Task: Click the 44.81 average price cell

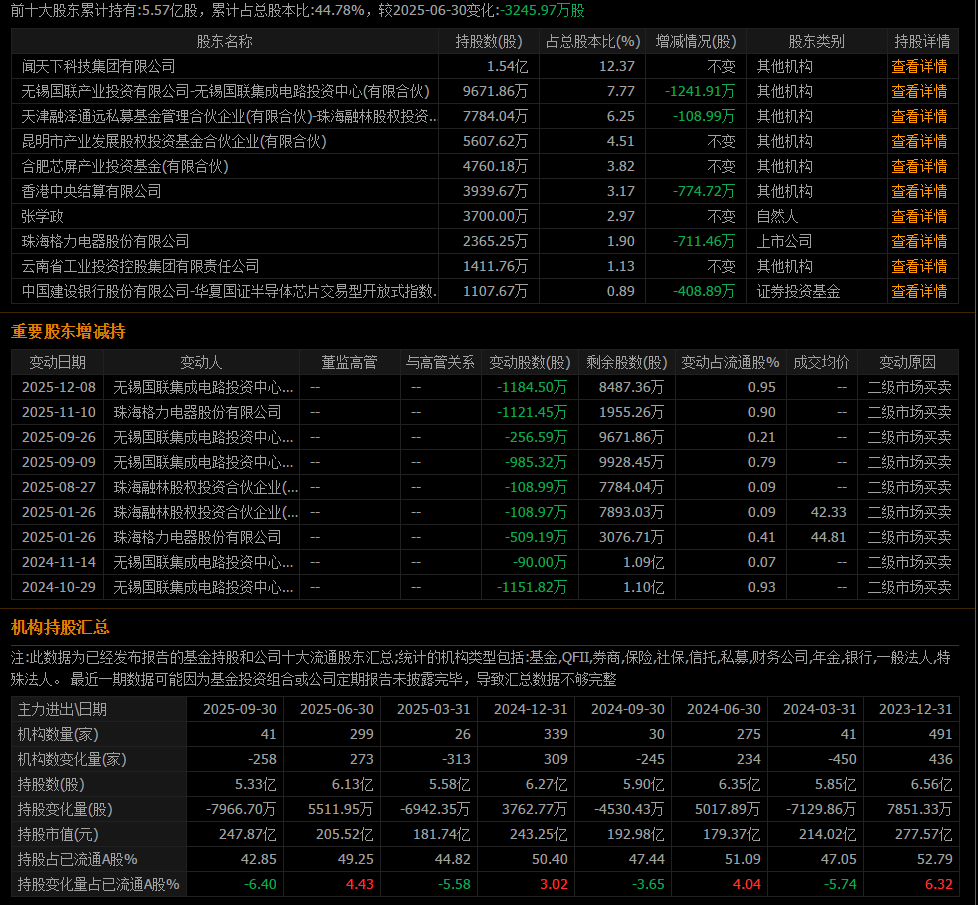Action: pyautogui.click(x=828, y=537)
